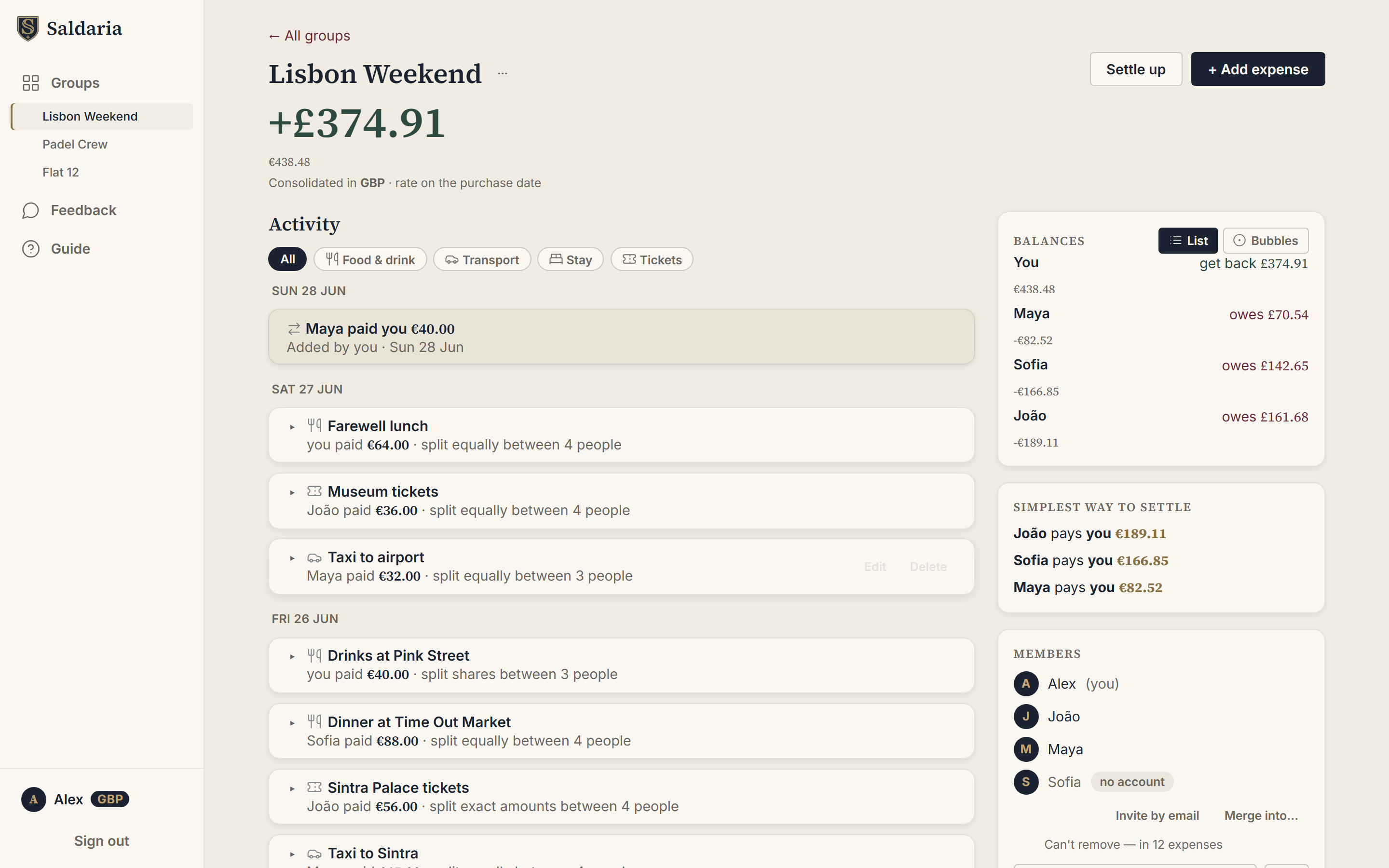This screenshot has height=868, width=1389.
Task: Click Alex's avatar in the Members list
Action: [1026, 684]
